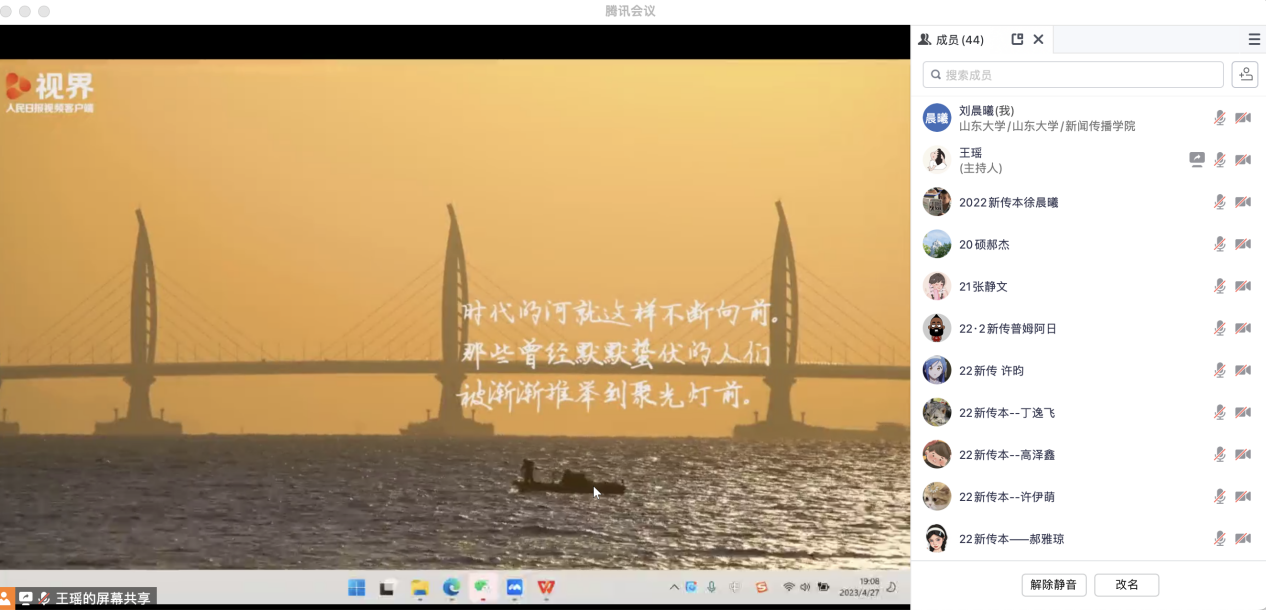Close the members panel tab
1266x610 pixels.
1038,40
